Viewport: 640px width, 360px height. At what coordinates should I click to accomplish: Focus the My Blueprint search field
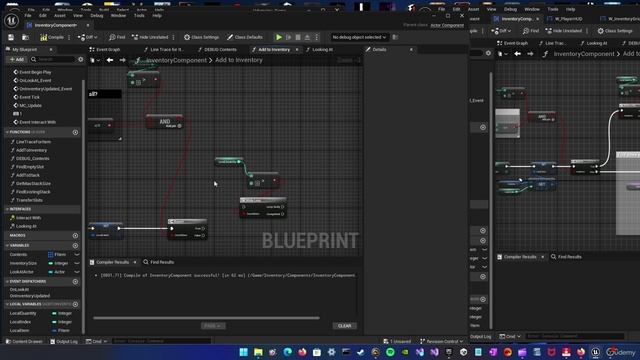(x=52, y=60)
